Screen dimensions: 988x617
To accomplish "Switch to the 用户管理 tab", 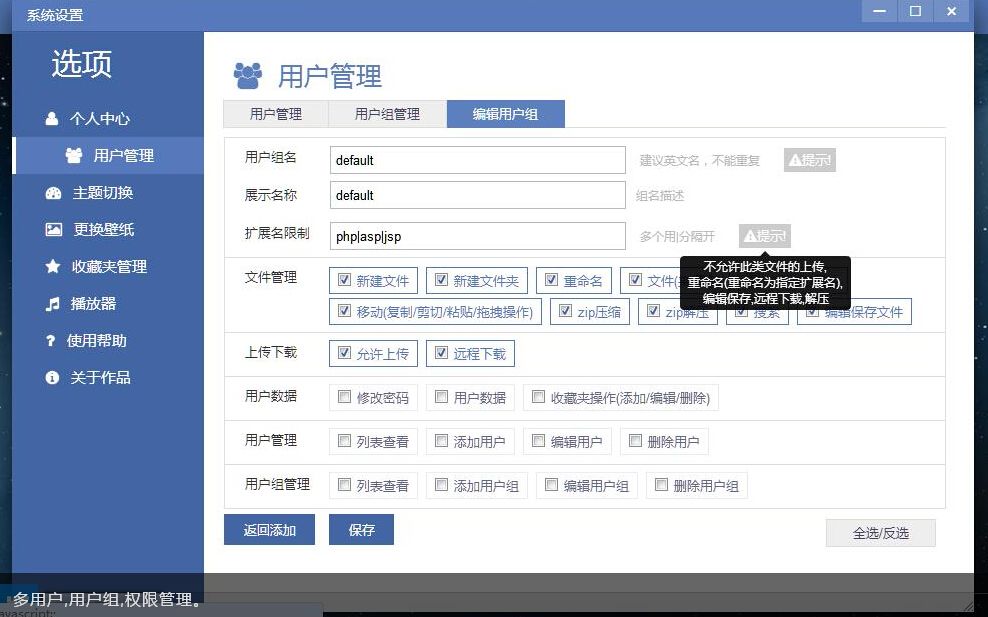I will tap(276, 113).
